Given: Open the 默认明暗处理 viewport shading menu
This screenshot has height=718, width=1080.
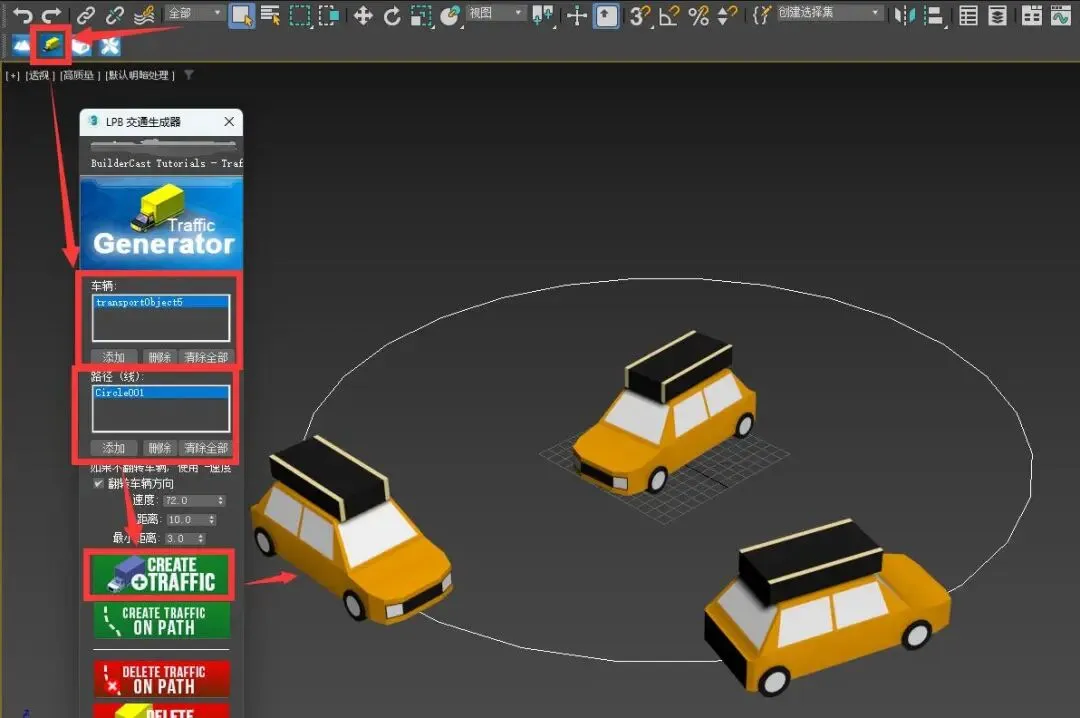Looking at the screenshot, I should 139,75.
